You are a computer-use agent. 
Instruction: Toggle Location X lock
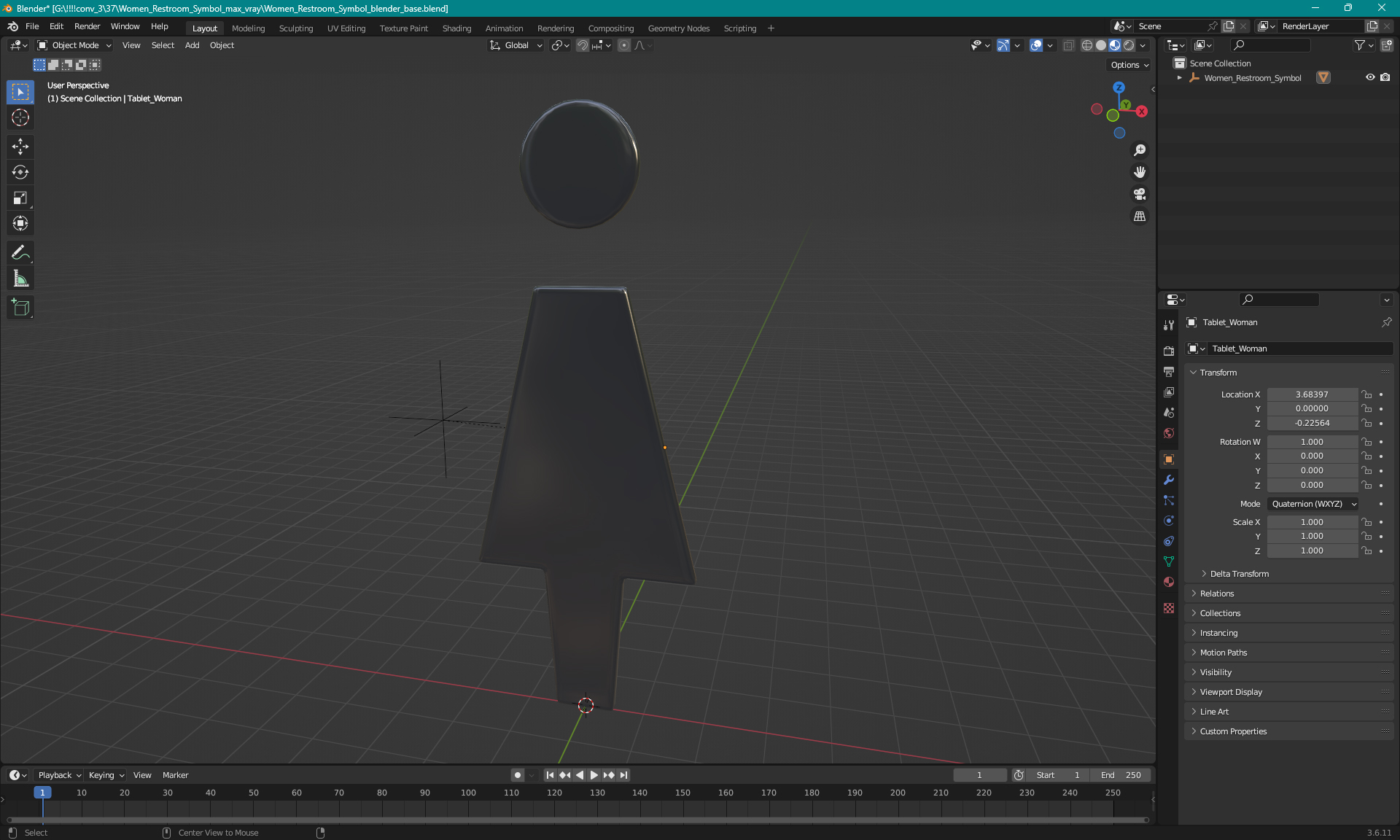pos(1367,394)
